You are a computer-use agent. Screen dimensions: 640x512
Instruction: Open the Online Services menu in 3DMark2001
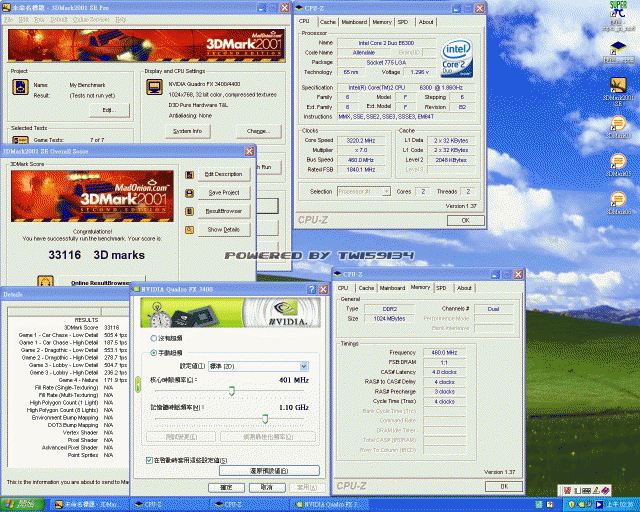coord(91,20)
